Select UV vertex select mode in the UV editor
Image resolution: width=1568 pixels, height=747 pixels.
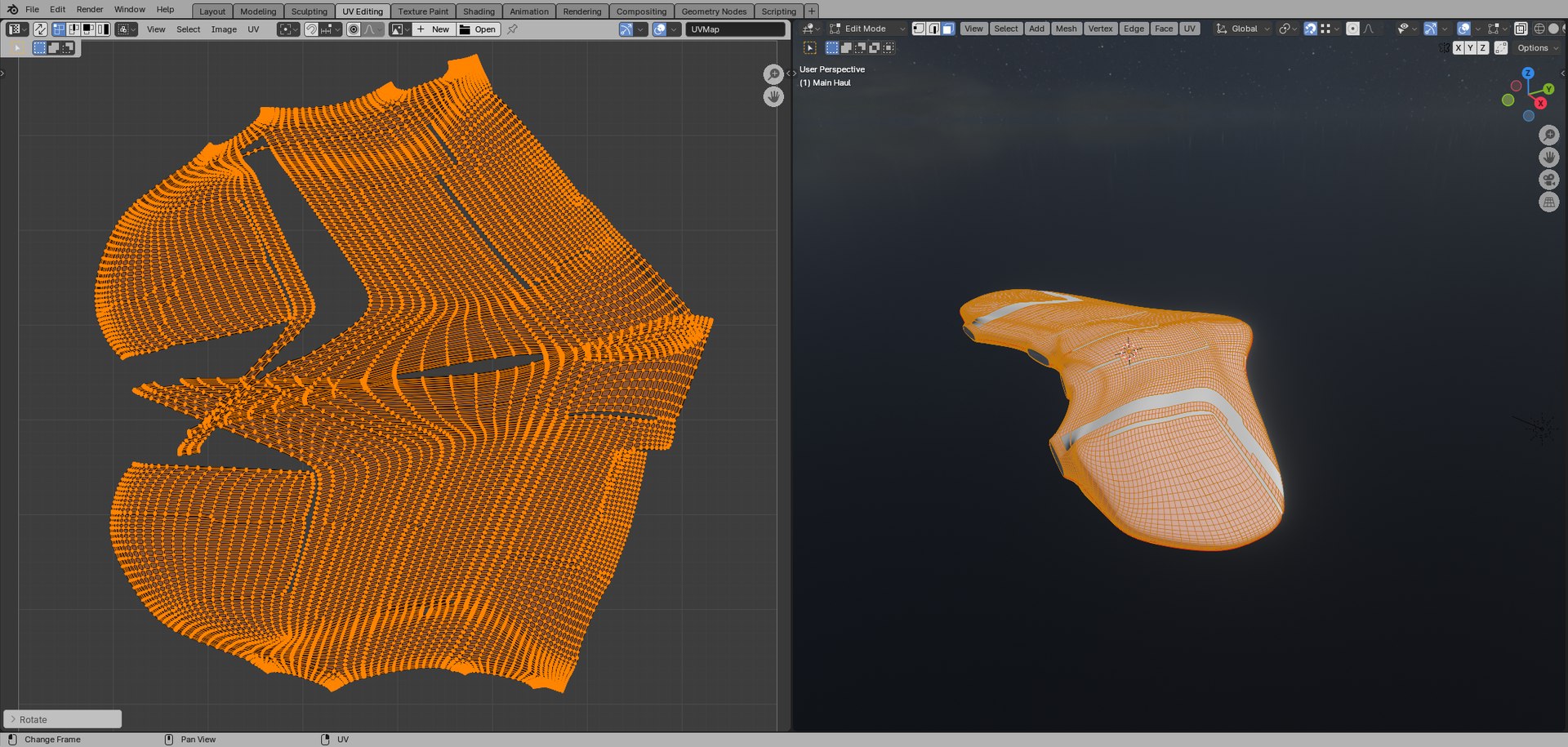click(x=59, y=29)
